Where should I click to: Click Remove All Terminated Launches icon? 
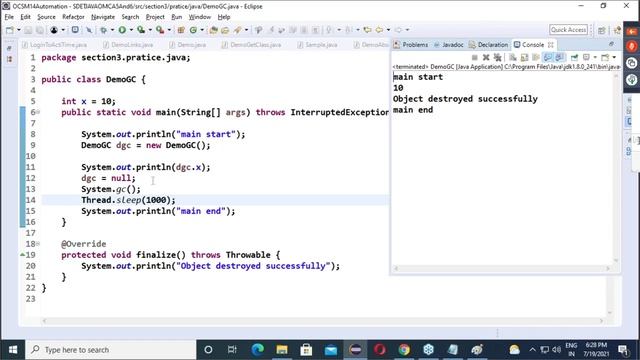pyautogui.click(x=498, y=58)
